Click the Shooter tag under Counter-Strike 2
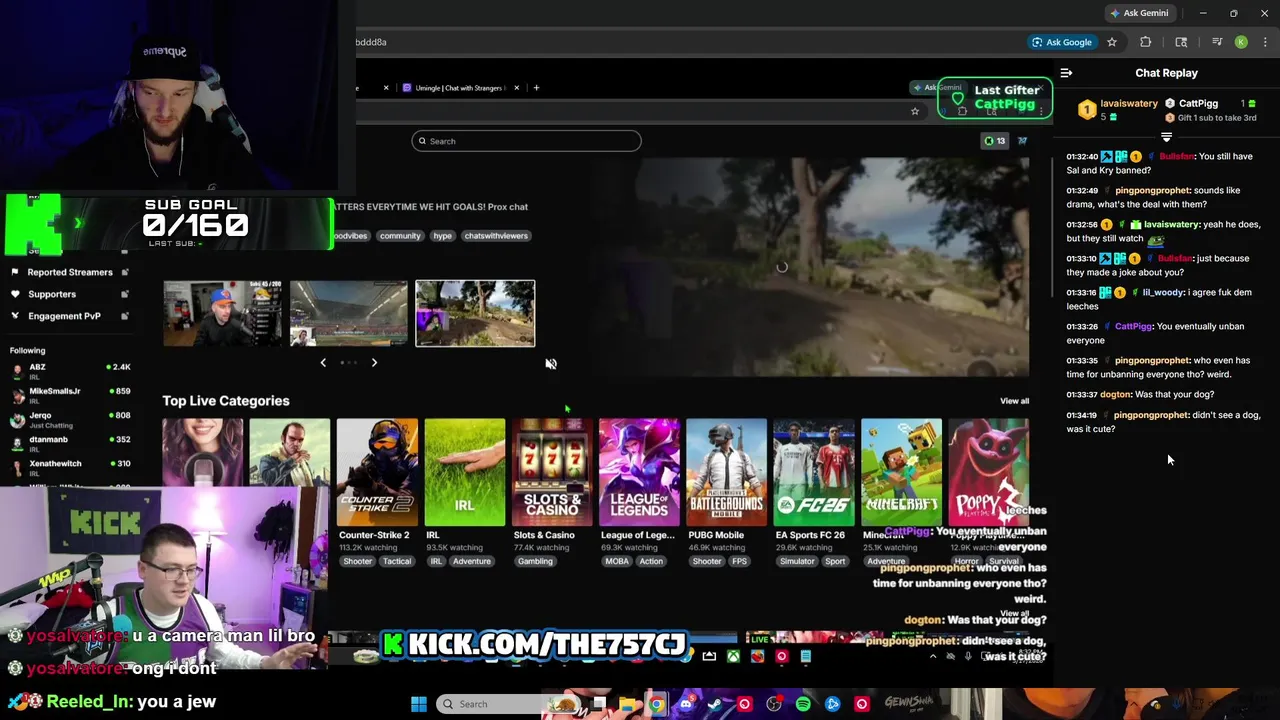1280x720 pixels. click(x=357, y=562)
